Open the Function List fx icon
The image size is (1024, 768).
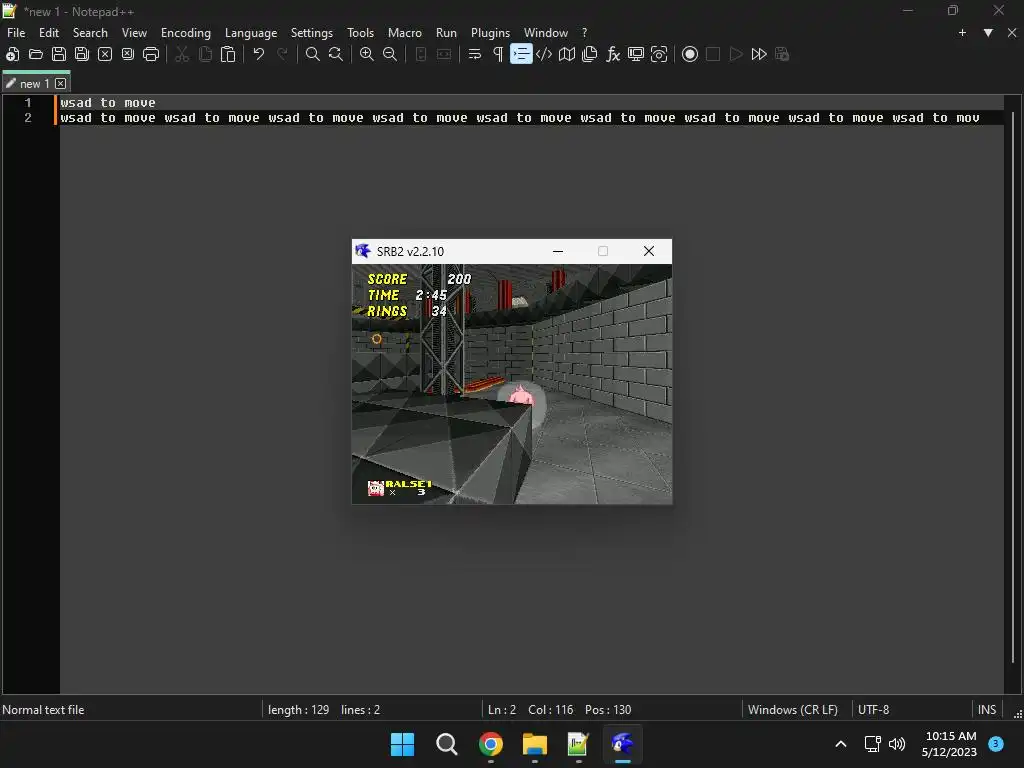pyautogui.click(x=613, y=54)
